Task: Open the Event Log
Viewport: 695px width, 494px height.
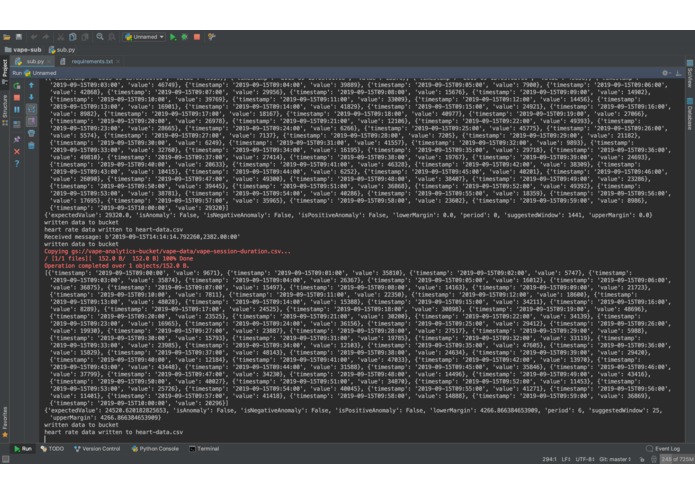Action: [663, 449]
